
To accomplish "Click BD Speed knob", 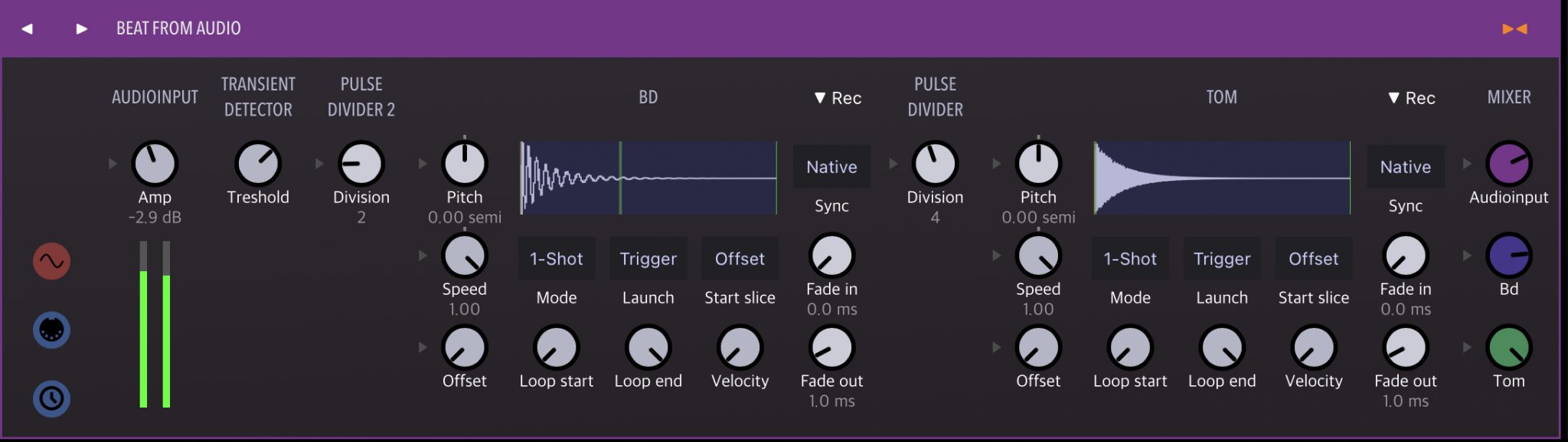I will pos(465,256).
